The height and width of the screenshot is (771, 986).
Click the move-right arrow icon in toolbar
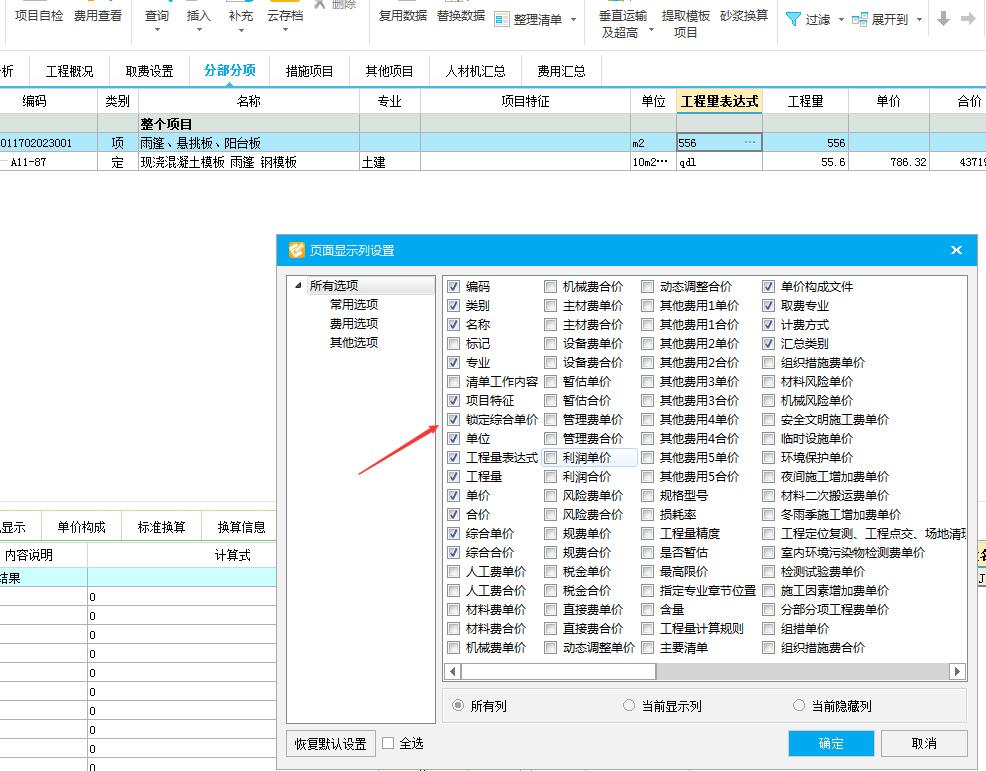tap(968, 19)
